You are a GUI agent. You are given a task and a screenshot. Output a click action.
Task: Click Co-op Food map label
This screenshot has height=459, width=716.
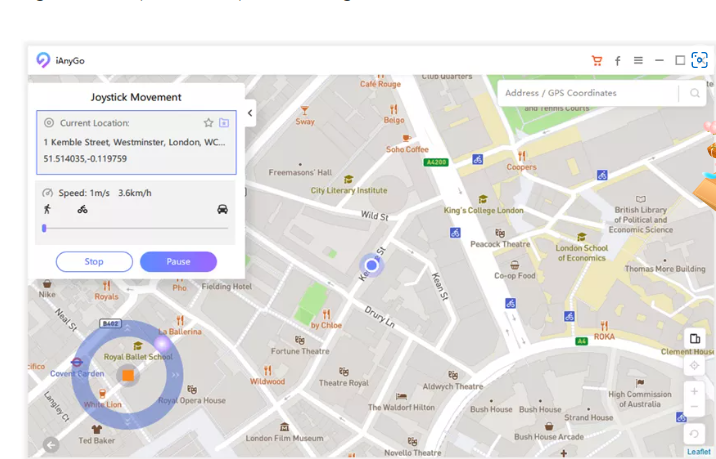tap(515, 276)
